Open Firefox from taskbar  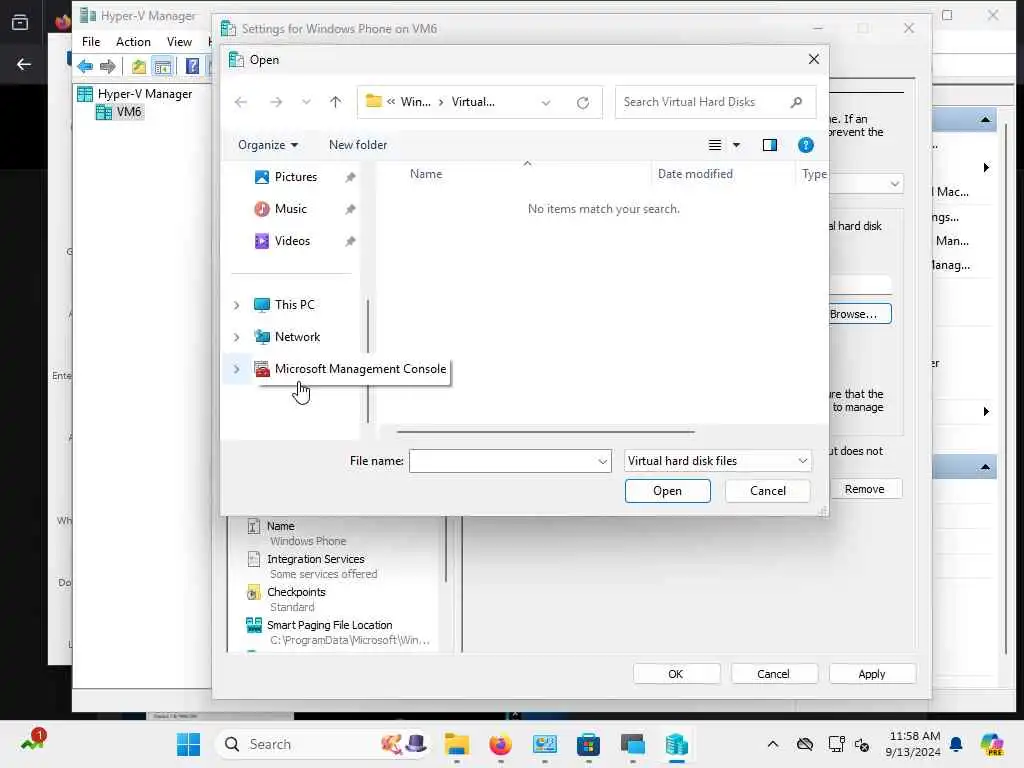[500, 744]
